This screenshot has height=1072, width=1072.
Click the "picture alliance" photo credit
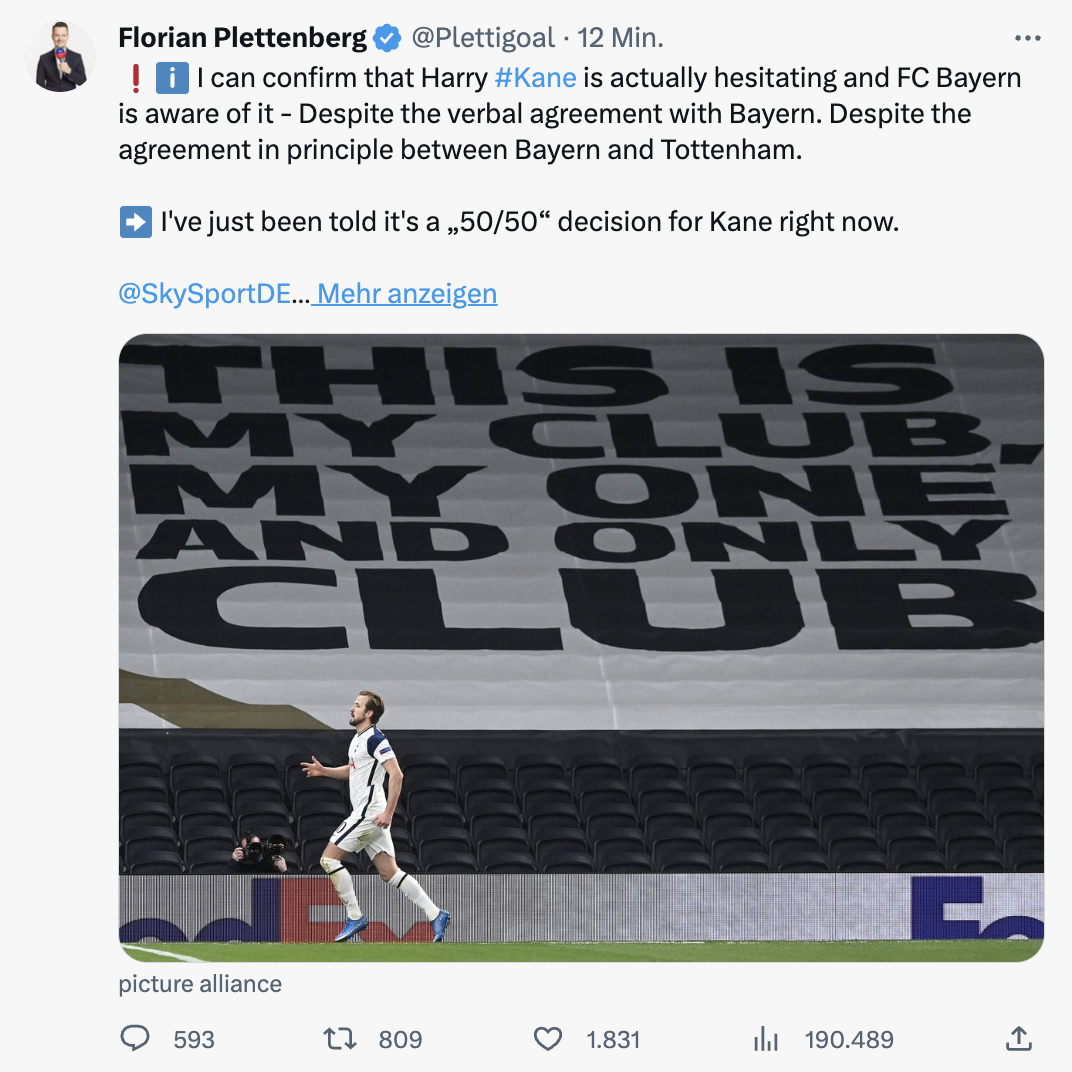pyautogui.click(x=200, y=984)
